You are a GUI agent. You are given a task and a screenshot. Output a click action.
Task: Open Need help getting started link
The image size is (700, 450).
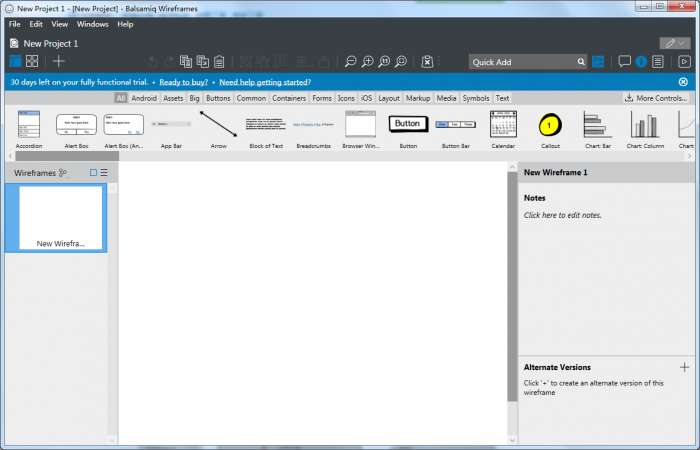pos(265,82)
